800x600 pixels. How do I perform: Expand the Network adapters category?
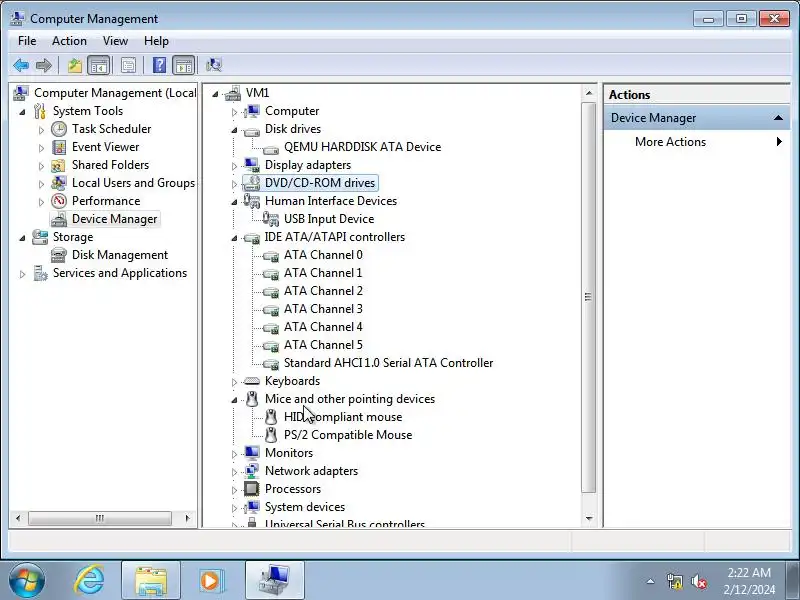coord(234,472)
